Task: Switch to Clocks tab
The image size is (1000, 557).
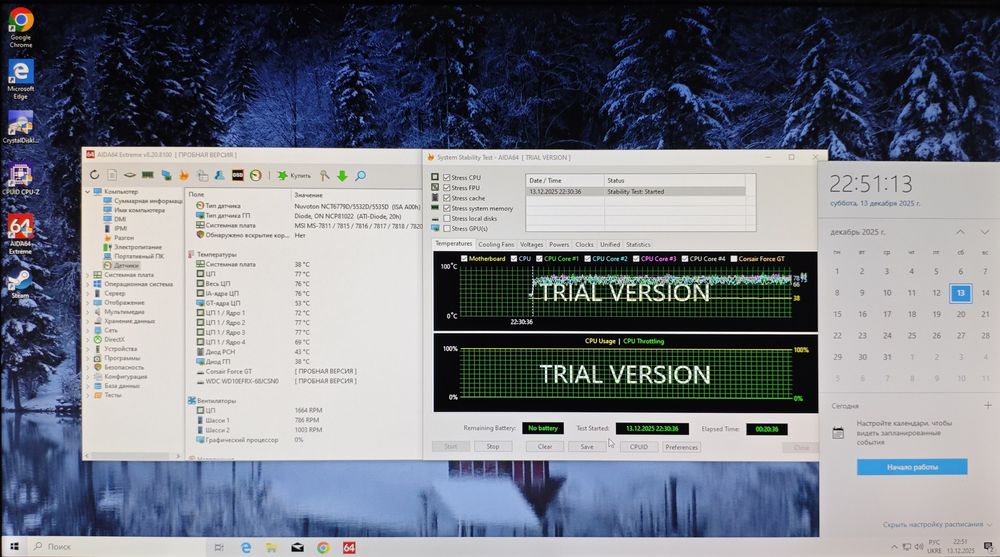Action: [x=584, y=244]
